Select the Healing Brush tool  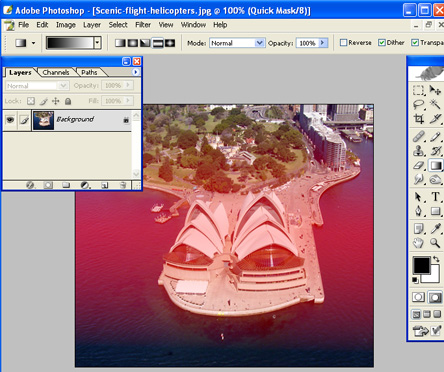click(418, 136)
